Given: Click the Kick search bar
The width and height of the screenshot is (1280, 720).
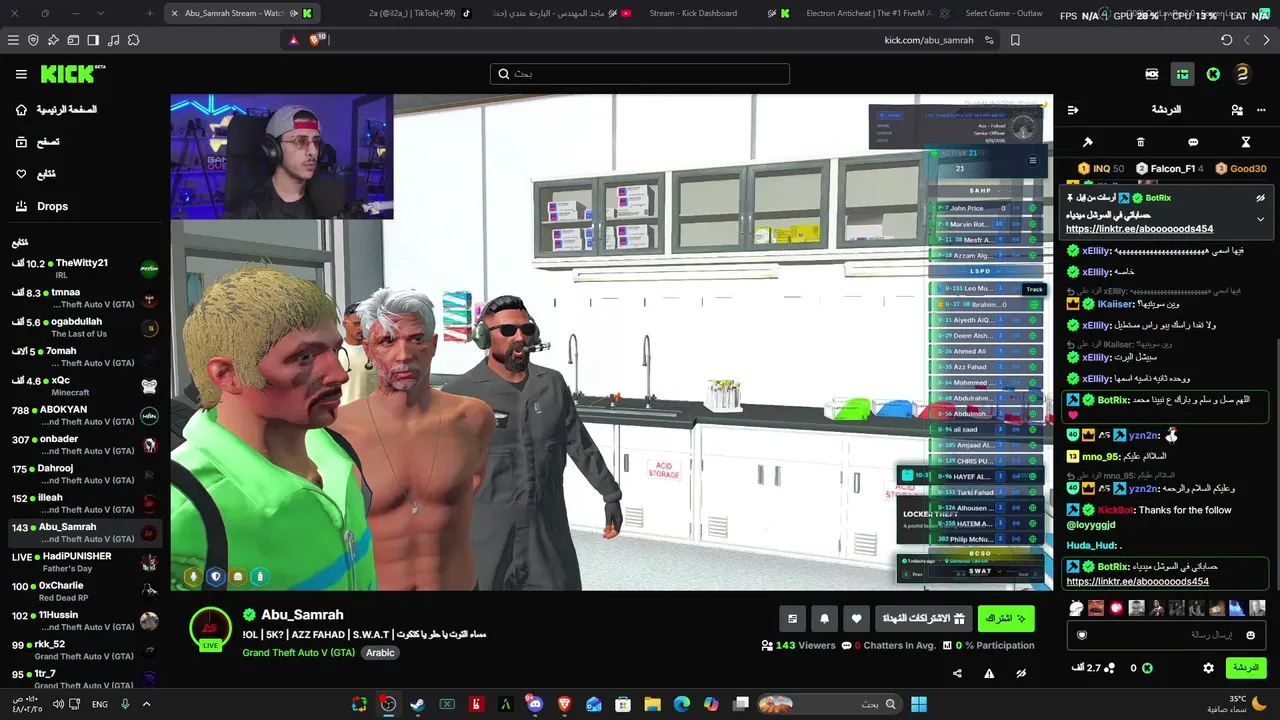Looking at the screenshot, I should [x=640, y=74].
